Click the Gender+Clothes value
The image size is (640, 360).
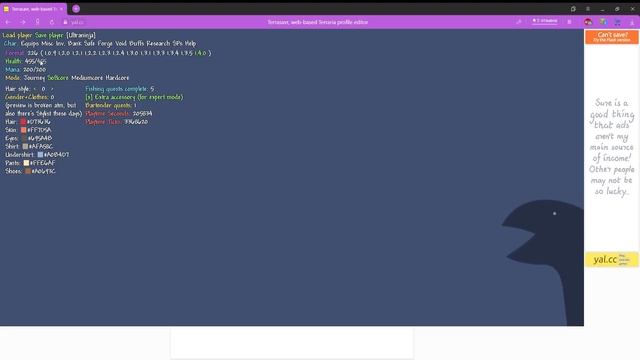(x=52, y=97)
